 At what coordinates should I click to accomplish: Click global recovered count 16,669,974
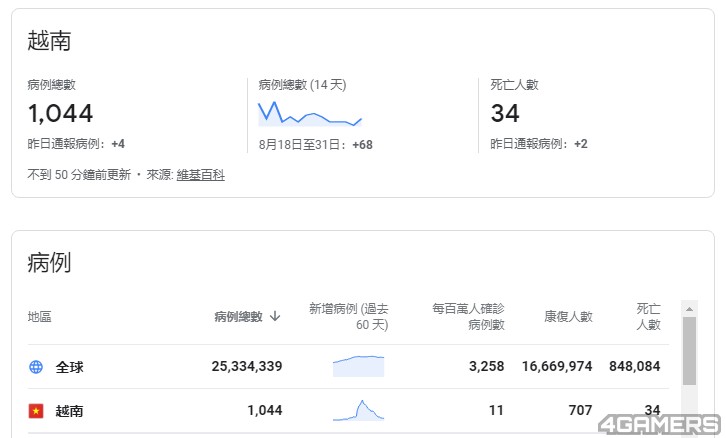tap(557, 366)
